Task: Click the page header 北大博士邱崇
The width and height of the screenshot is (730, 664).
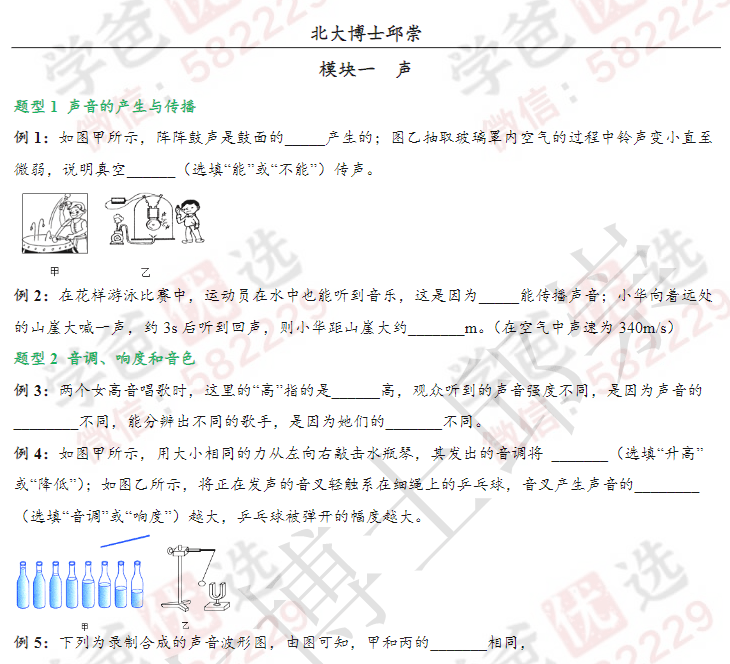Action: point(366,34)
